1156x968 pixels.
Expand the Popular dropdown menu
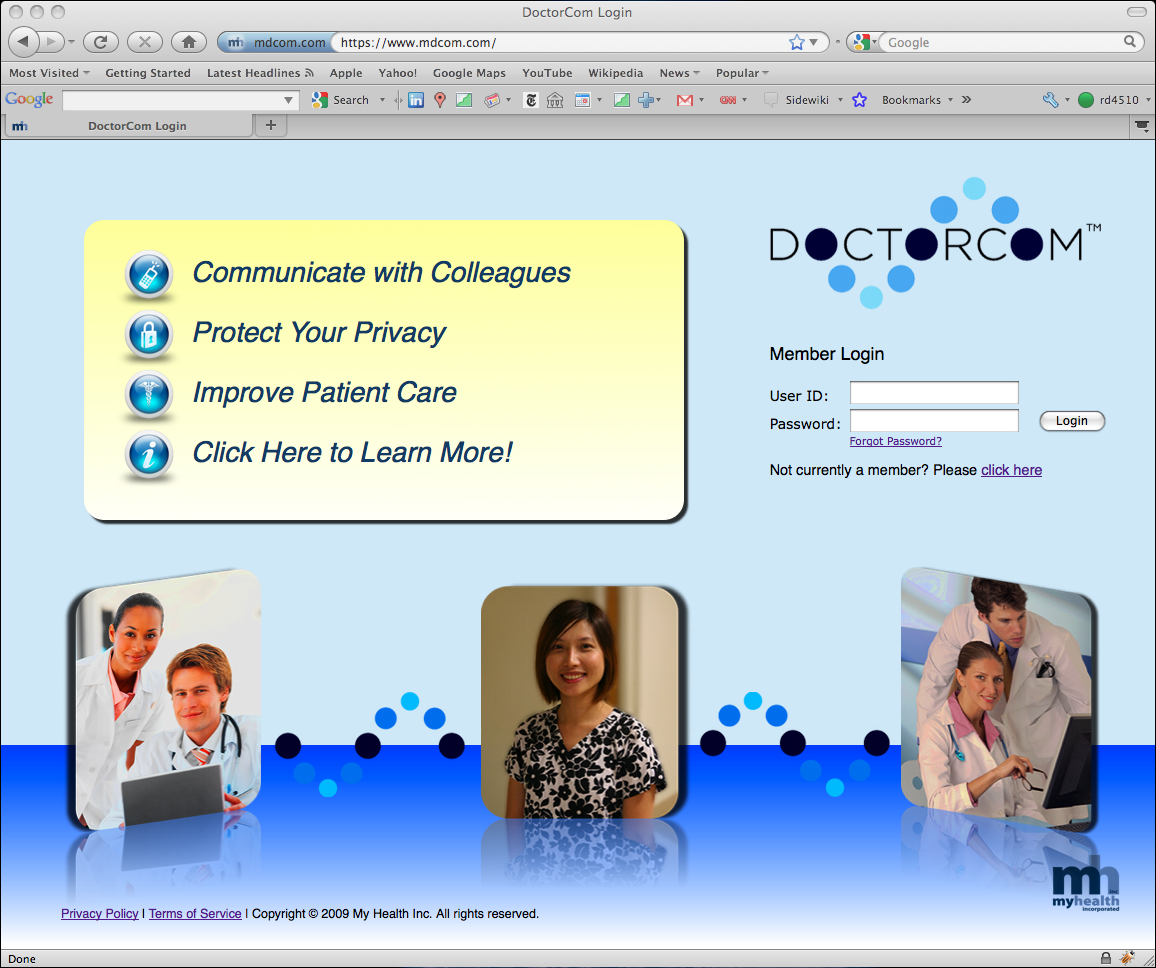point(741,72)
